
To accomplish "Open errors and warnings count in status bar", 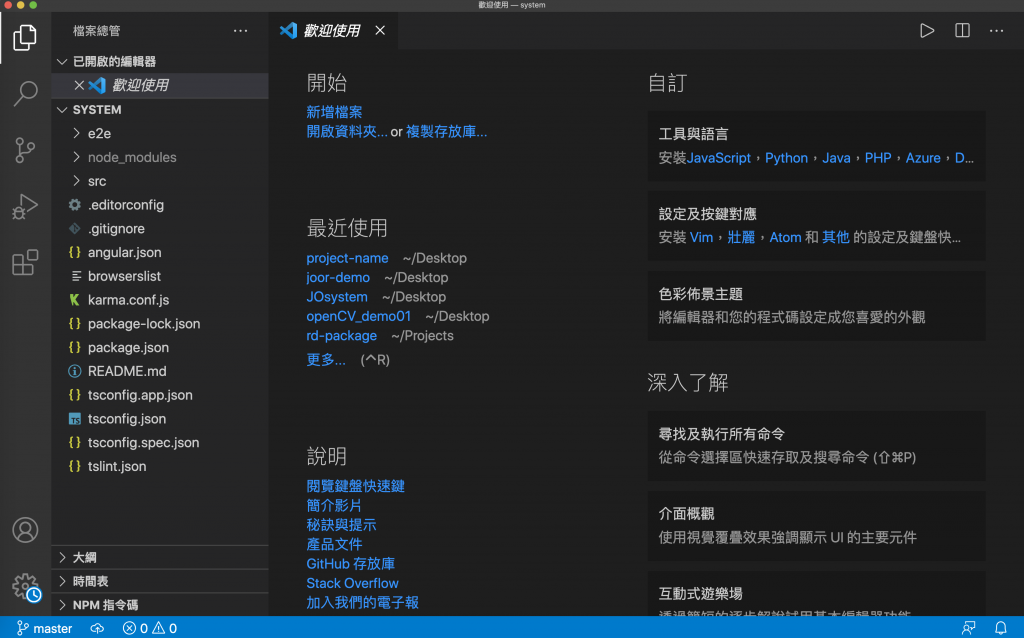I will 150,628.
